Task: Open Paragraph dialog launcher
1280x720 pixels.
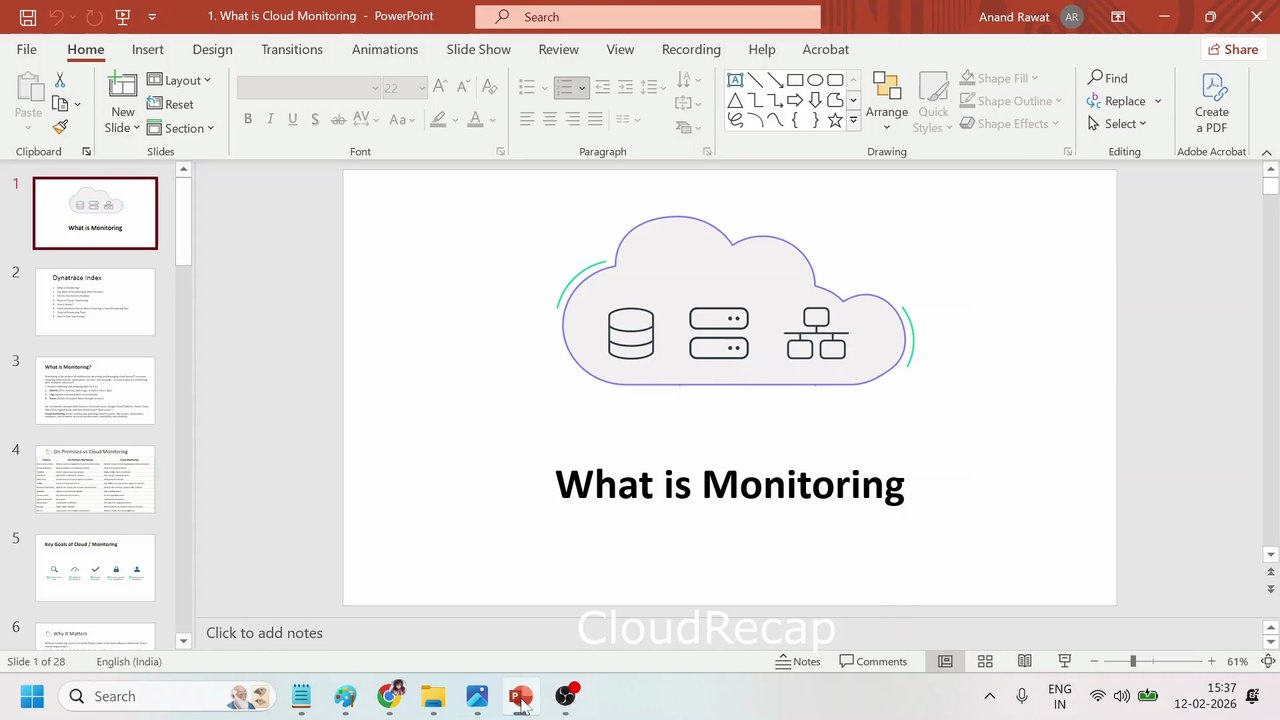Action: pos(707,152)
